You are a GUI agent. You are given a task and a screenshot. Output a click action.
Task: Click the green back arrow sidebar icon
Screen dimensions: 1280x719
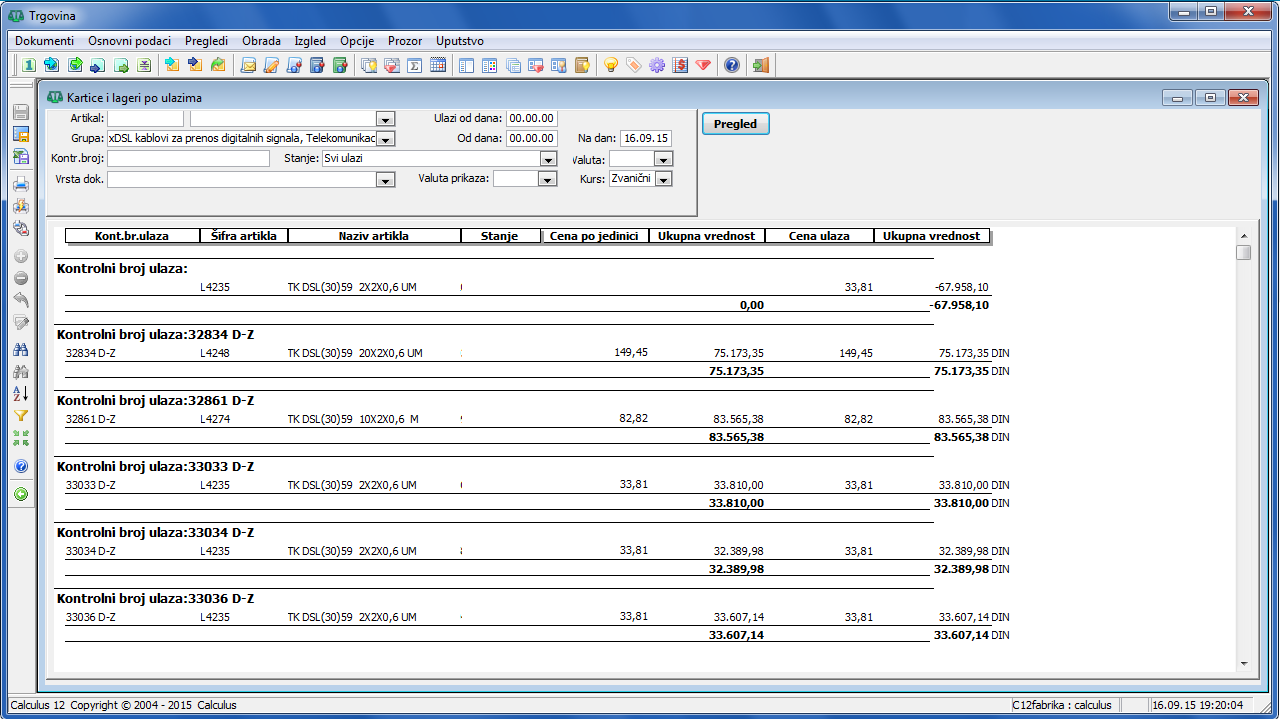click(x=20, y=494)
